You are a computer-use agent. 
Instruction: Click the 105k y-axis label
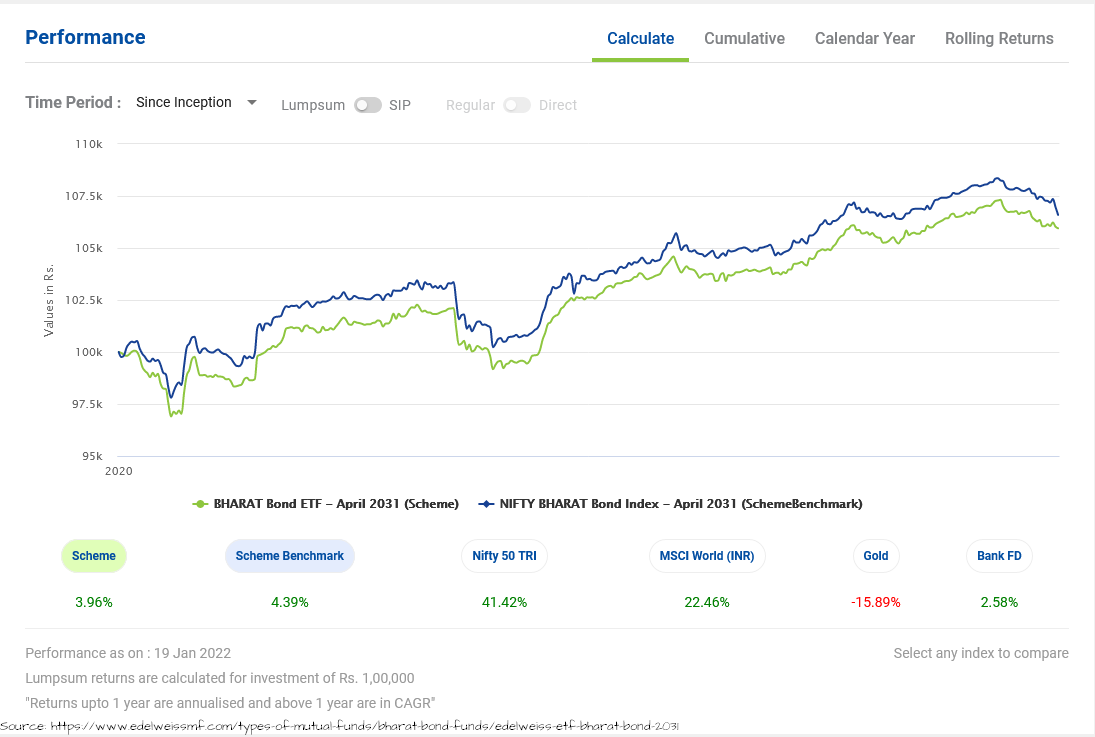89,248
